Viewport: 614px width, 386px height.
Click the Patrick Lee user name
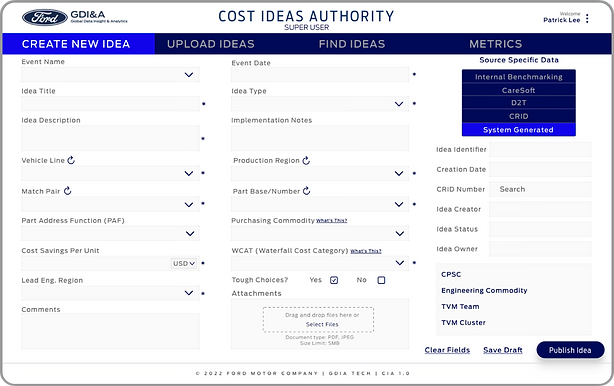coord(562,20)
